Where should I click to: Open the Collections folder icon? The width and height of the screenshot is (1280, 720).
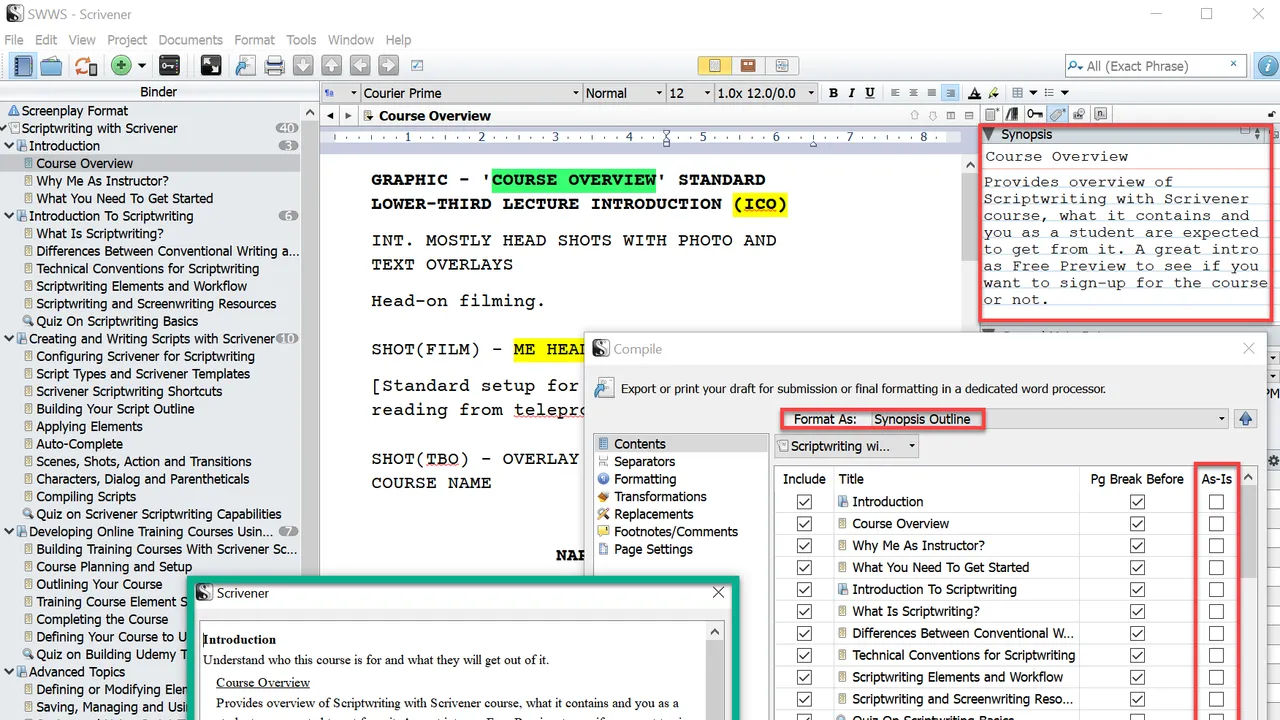(51, 66)
